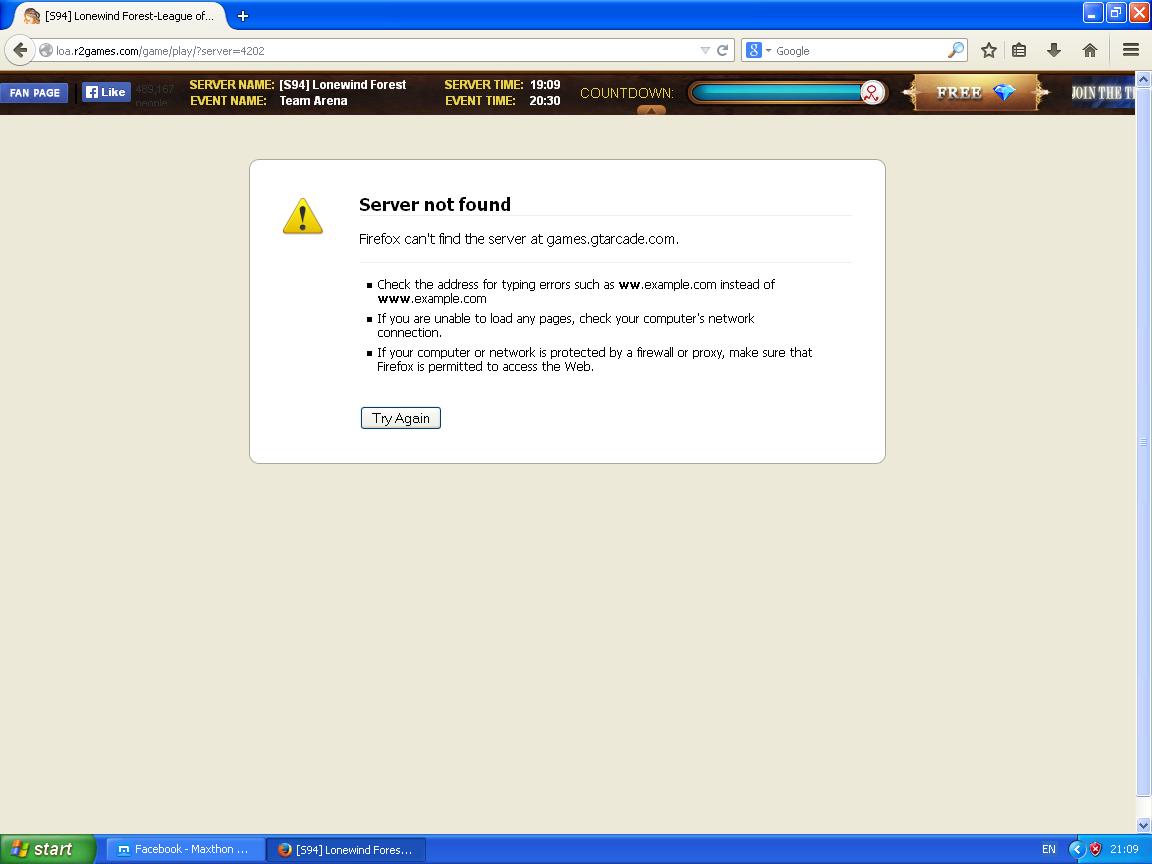
Task: Switch to Facebook - Maxthon taskbar item
Action: [185, 849]
